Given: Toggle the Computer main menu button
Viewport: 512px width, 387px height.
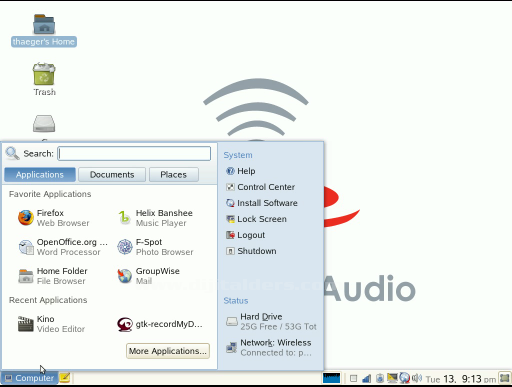Looking at the screenshot, I should pos(29,378).
